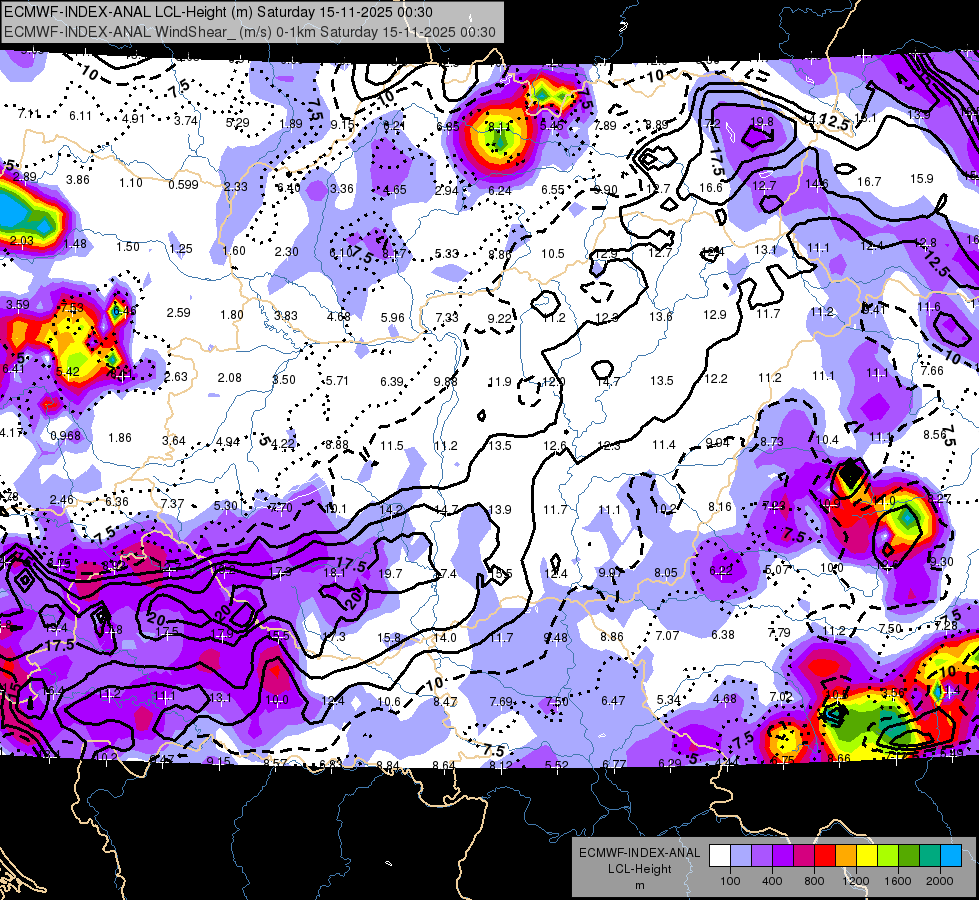Screen dimensions: 979x900
Task: Click the grid value "6.38"
Action: 723,635
